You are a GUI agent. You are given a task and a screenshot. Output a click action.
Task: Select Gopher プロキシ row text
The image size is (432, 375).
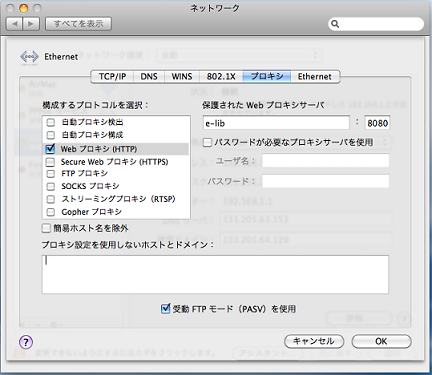point(92,212)
